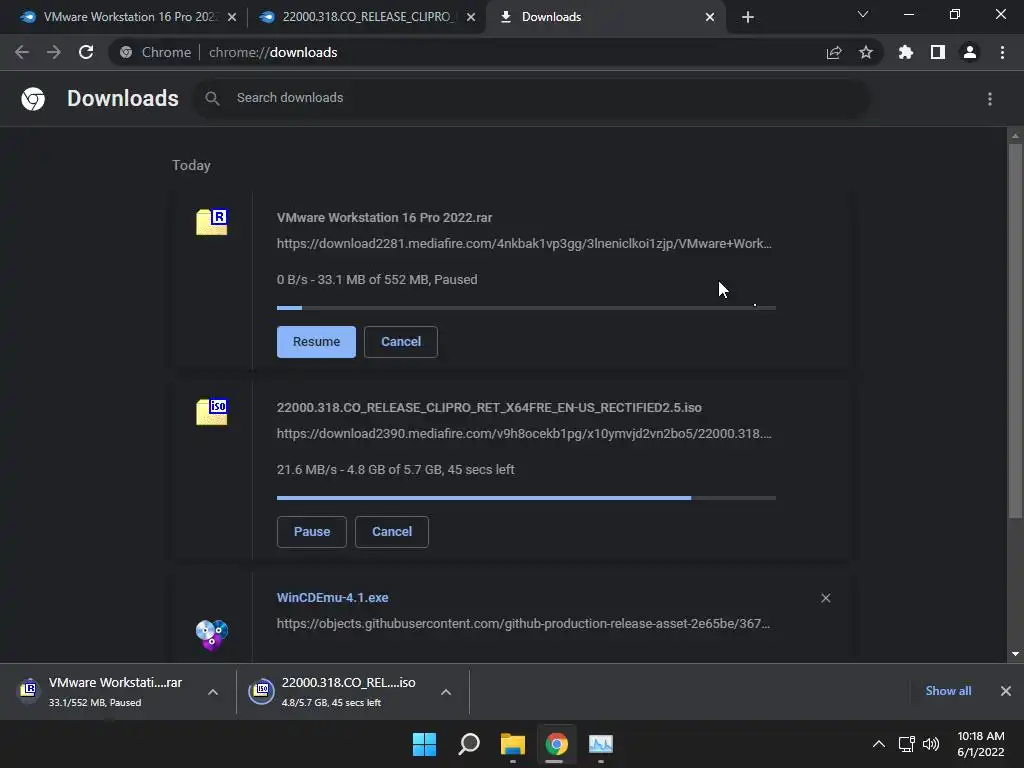The image size is (1024, 768).
Task: Open the Chrome profile avatar
Action: pyautogui.click(x=970, y=52)
